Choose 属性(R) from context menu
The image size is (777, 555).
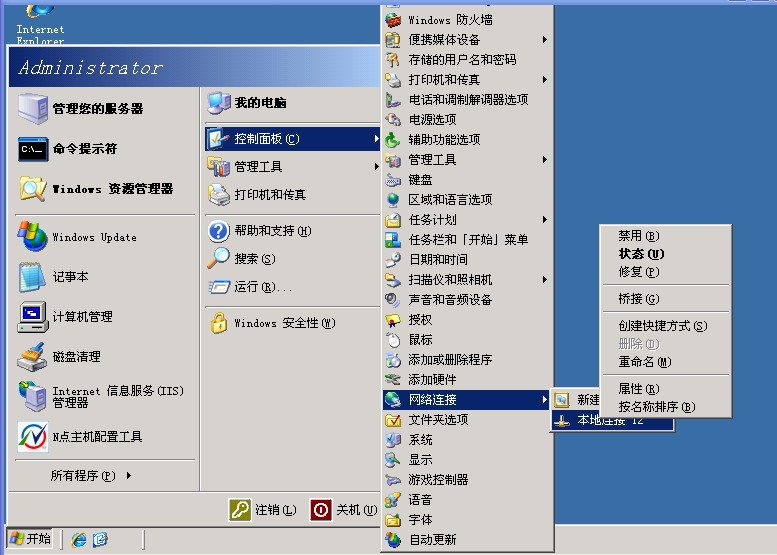tap(666, 388)
